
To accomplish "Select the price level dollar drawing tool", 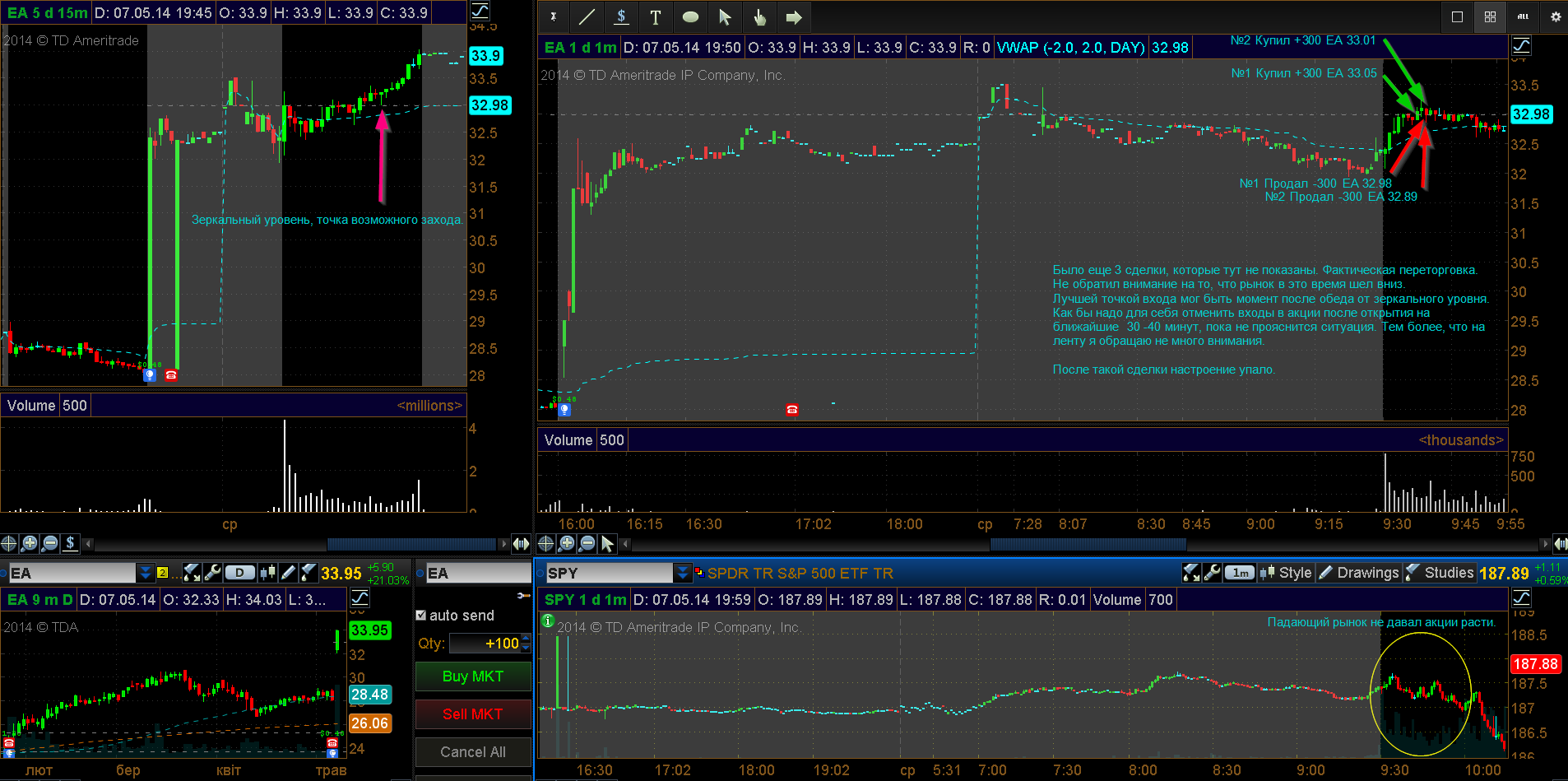I will click(x=621, y=16).
